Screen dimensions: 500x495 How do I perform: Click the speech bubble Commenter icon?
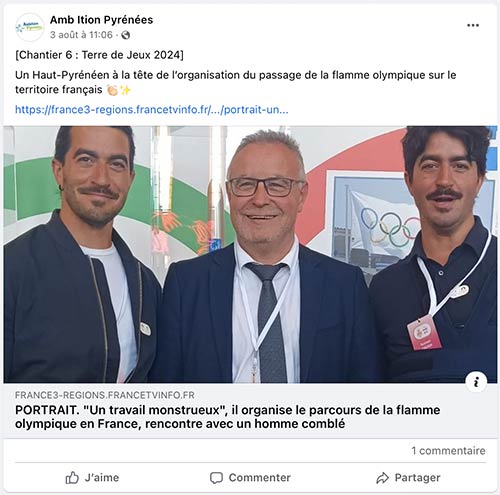(x=216, y=478)
